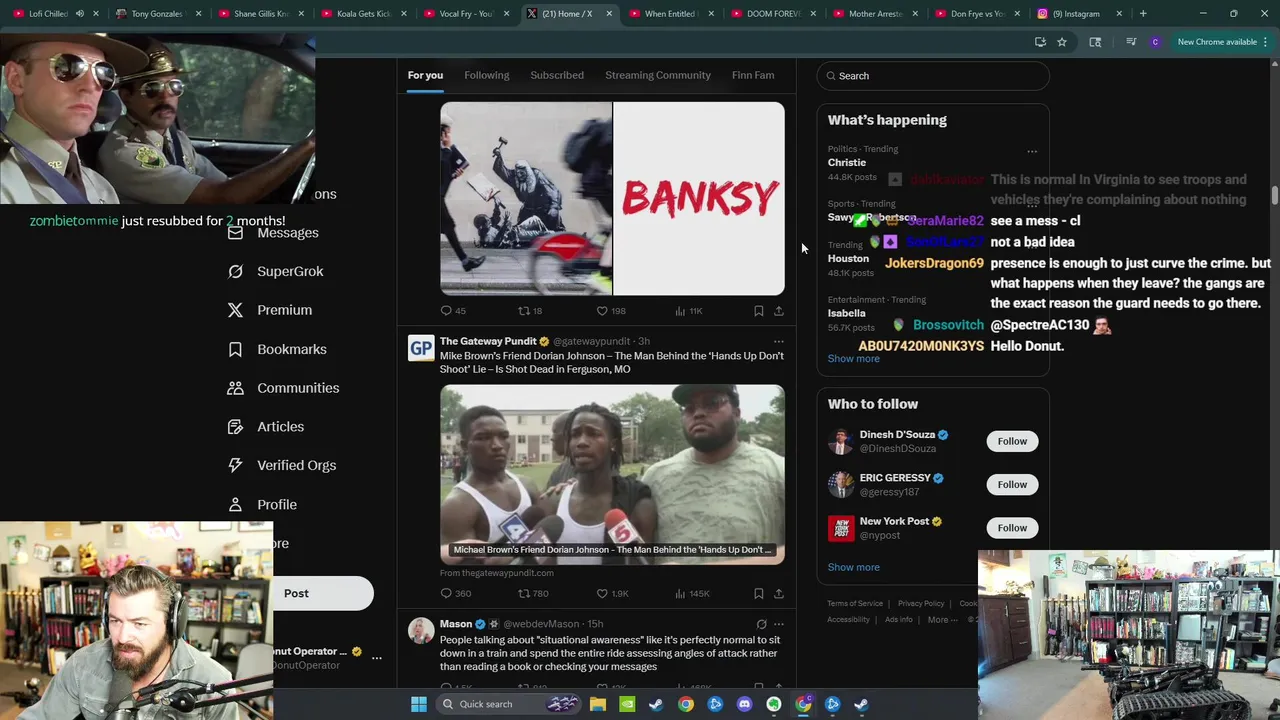Open the Streaming Community tab
This screenshot has height=720, width=1280.
658,75
